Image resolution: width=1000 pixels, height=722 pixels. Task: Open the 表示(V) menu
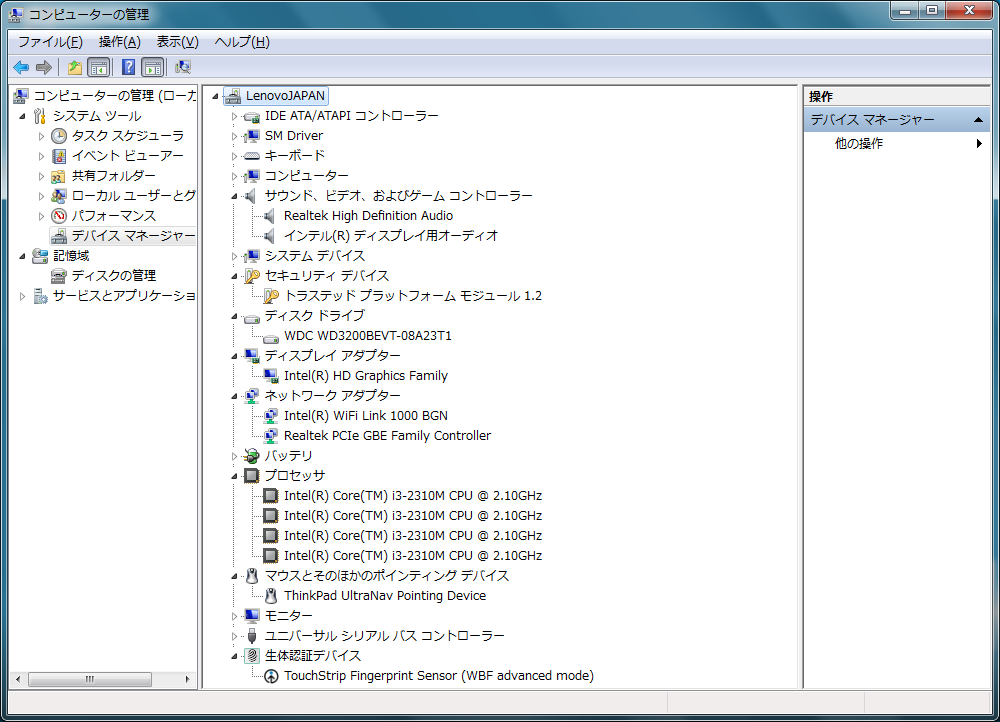(x=178, y=42)
